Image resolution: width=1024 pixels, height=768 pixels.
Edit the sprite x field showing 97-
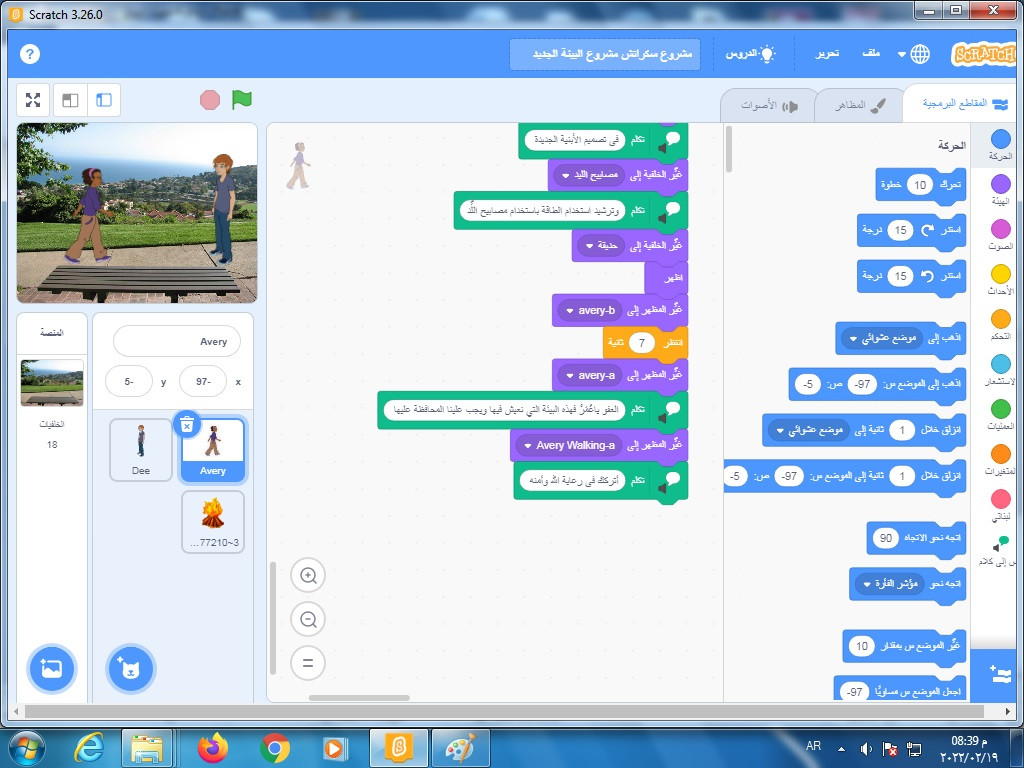[x=203, y=381]
